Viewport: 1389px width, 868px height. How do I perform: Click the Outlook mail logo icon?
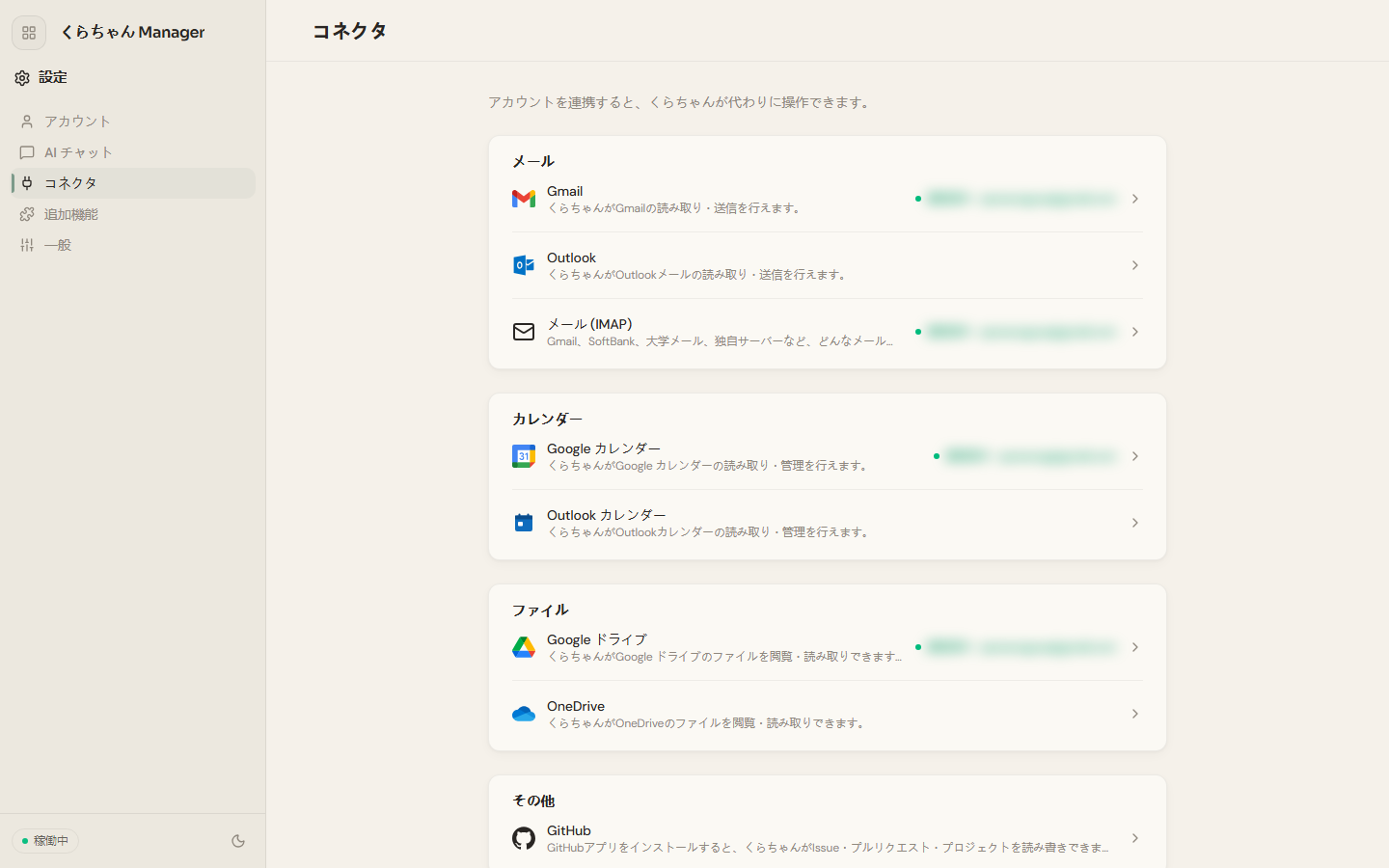coord(524,265)
